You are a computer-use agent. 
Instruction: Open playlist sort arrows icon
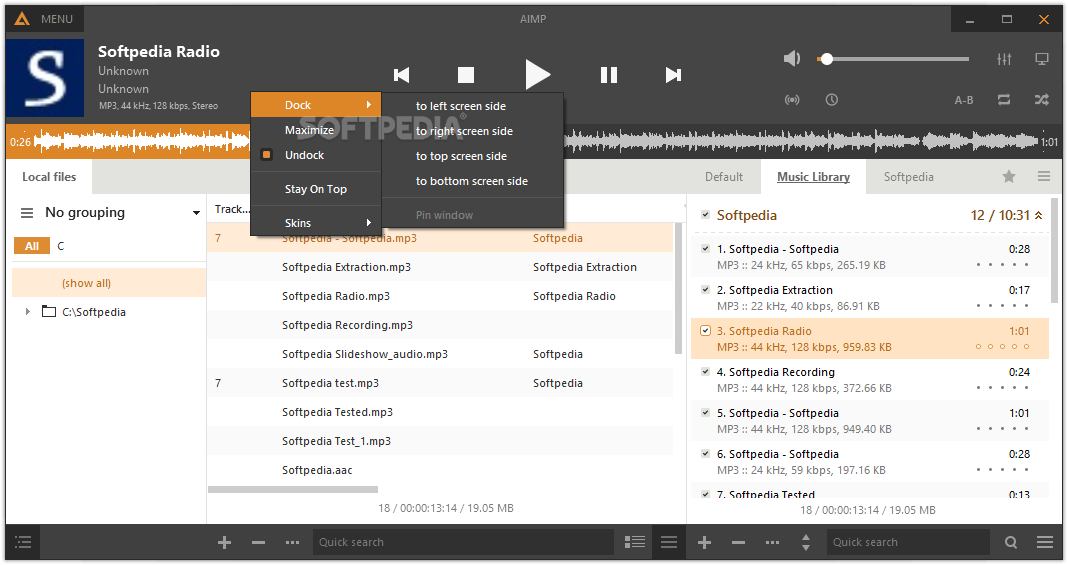(806, 543)
